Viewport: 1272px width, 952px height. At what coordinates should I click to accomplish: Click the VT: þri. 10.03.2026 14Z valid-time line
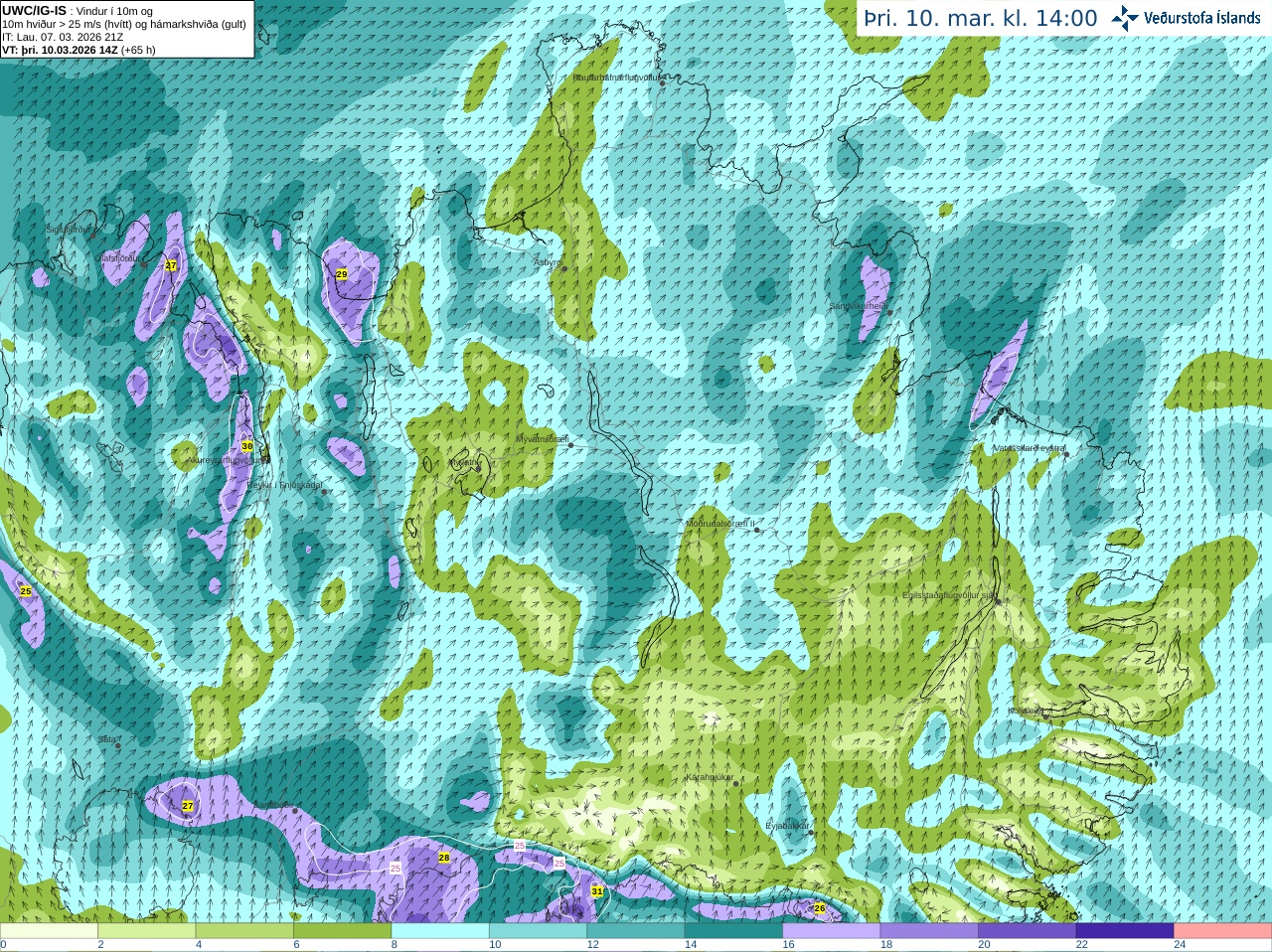pos(79,50)
